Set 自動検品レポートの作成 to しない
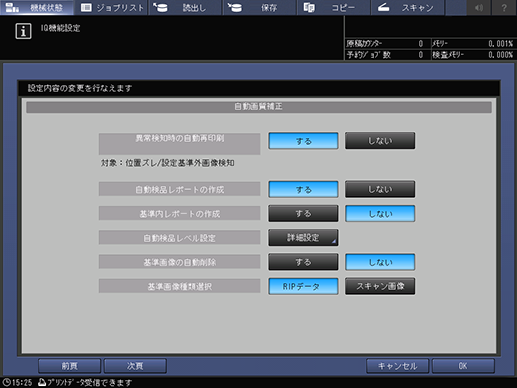The height and width of the screenshot is (388, 517). 380,189
